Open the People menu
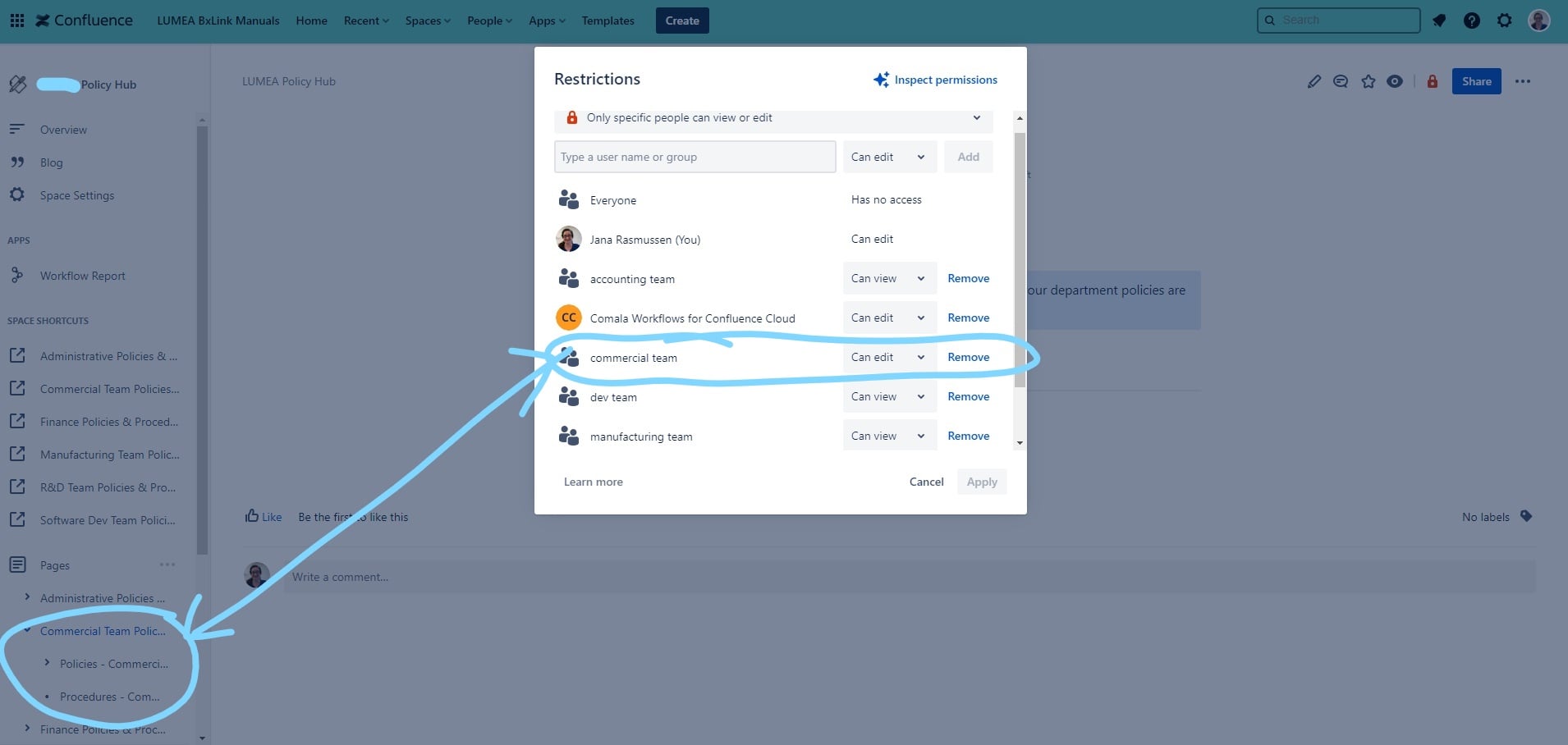1568x745 pixels. [x=489, y=21]
